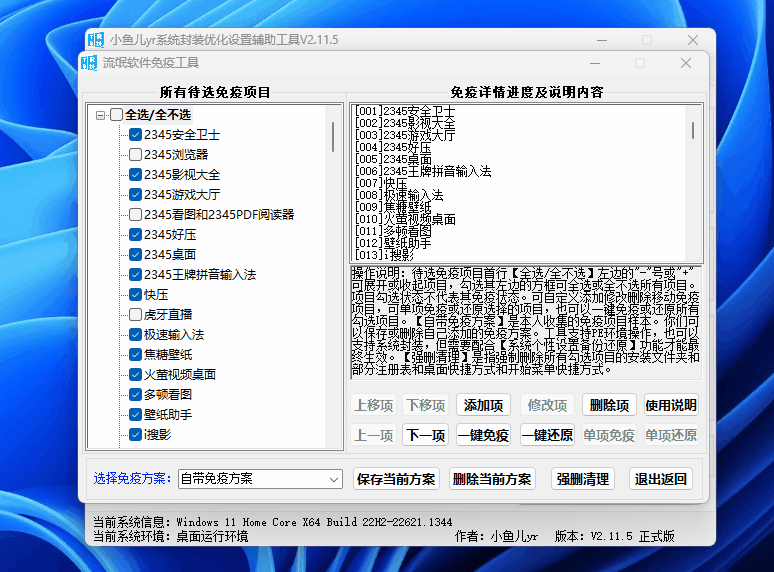Click the [013]i搜影 detail line
Image resolution: width=774 pixels, height=572 pixels.
click(x=384, y=255)
